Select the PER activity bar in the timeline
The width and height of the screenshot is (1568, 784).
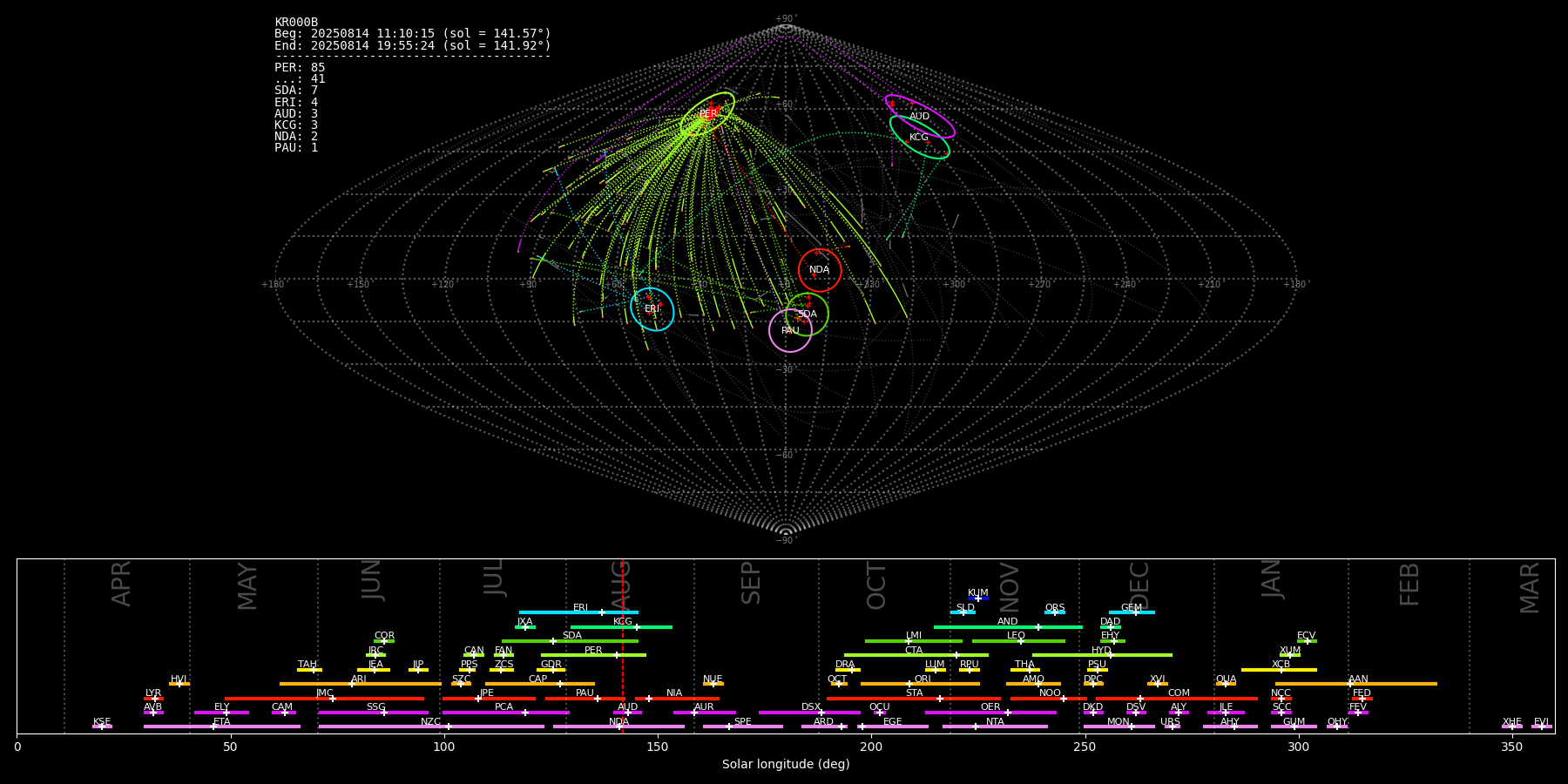coord(593,655)
